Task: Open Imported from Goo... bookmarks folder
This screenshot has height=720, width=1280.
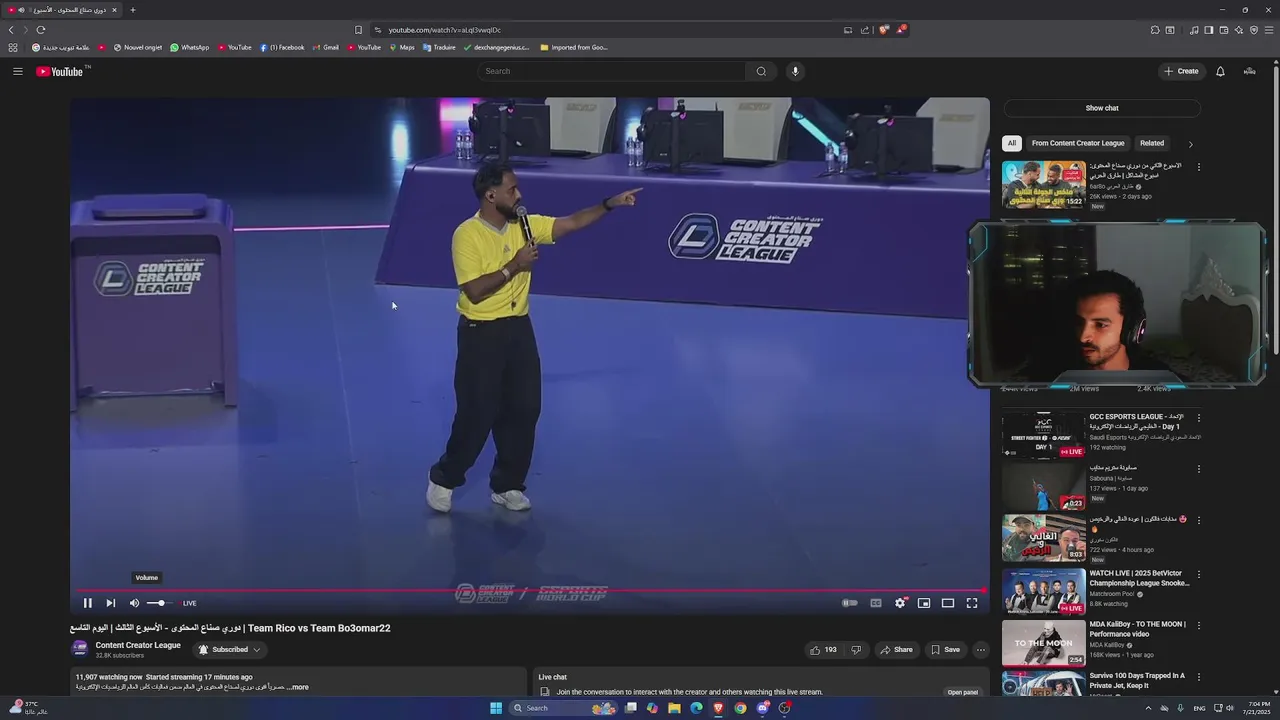Action: [x=573, y=47]
